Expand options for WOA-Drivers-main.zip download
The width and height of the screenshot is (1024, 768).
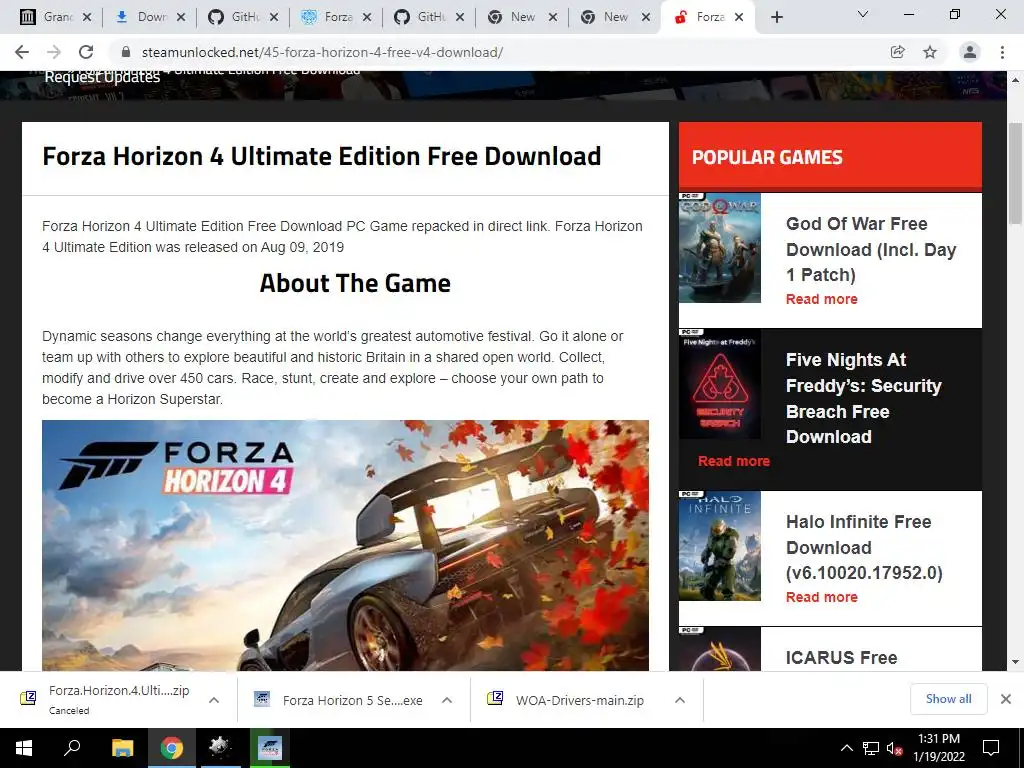tap(680, 700)
